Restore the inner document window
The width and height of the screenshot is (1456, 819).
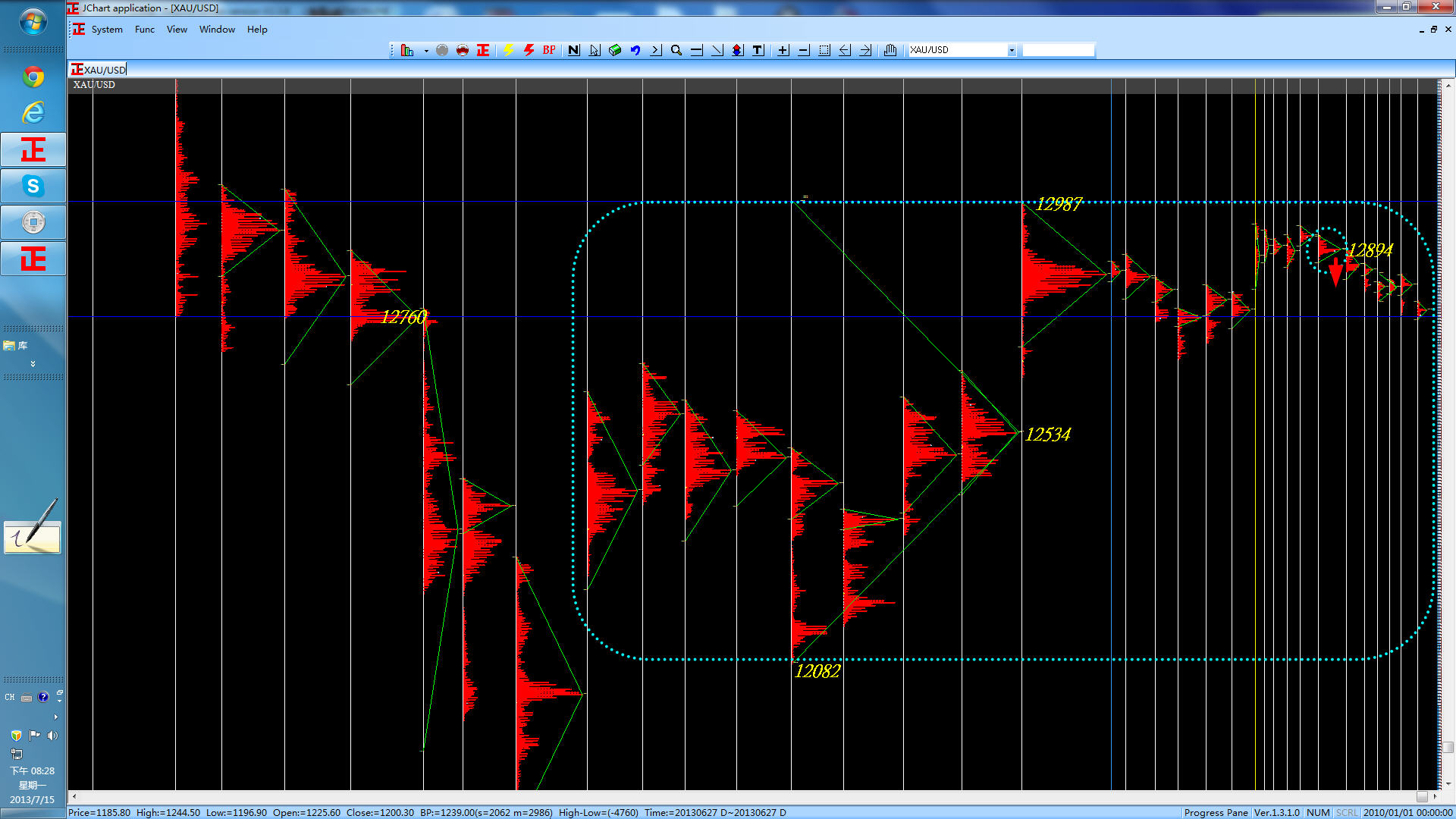coord(1434,30)
